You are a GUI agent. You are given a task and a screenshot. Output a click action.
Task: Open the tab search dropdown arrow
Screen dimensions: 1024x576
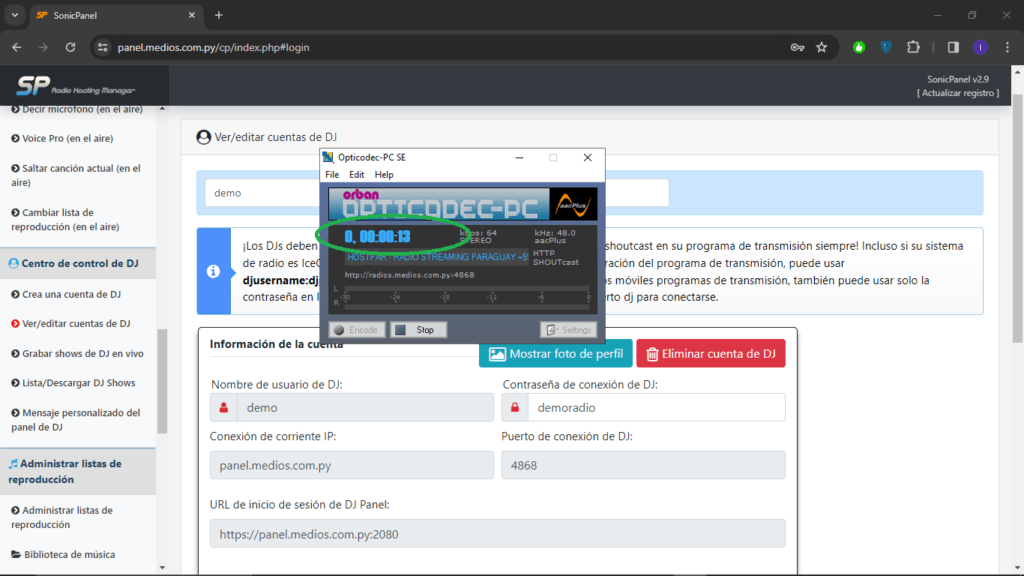(x=14, y=15)
